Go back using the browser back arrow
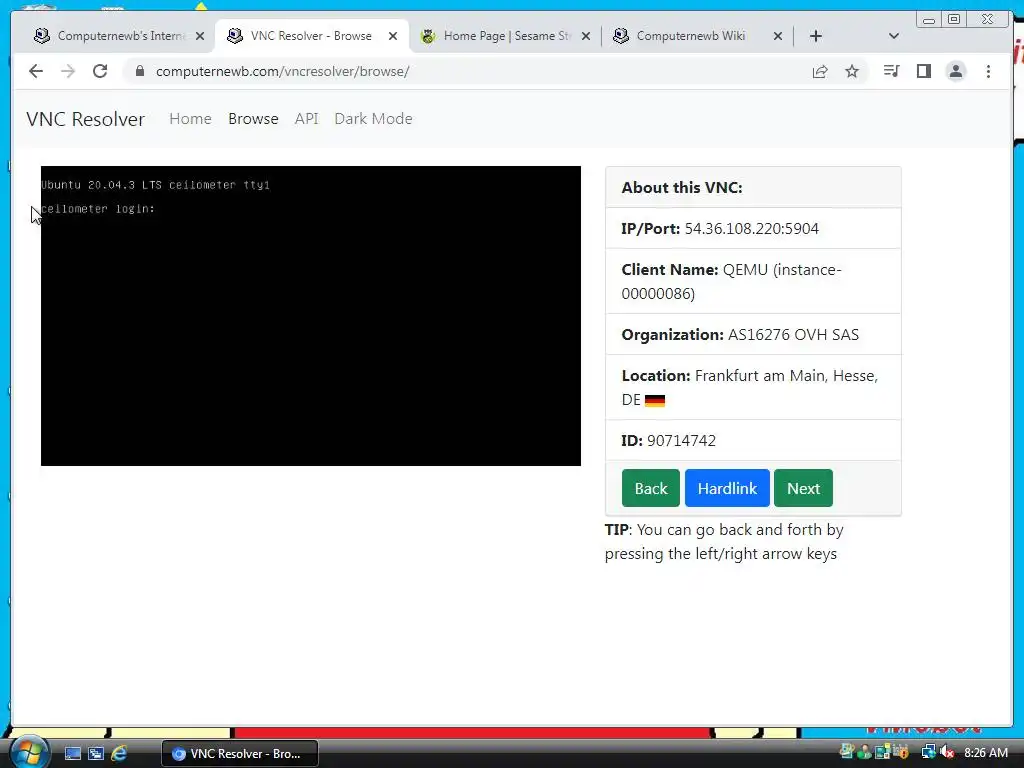The width and height of the screenshot is (1024, 768). [36, 71]
